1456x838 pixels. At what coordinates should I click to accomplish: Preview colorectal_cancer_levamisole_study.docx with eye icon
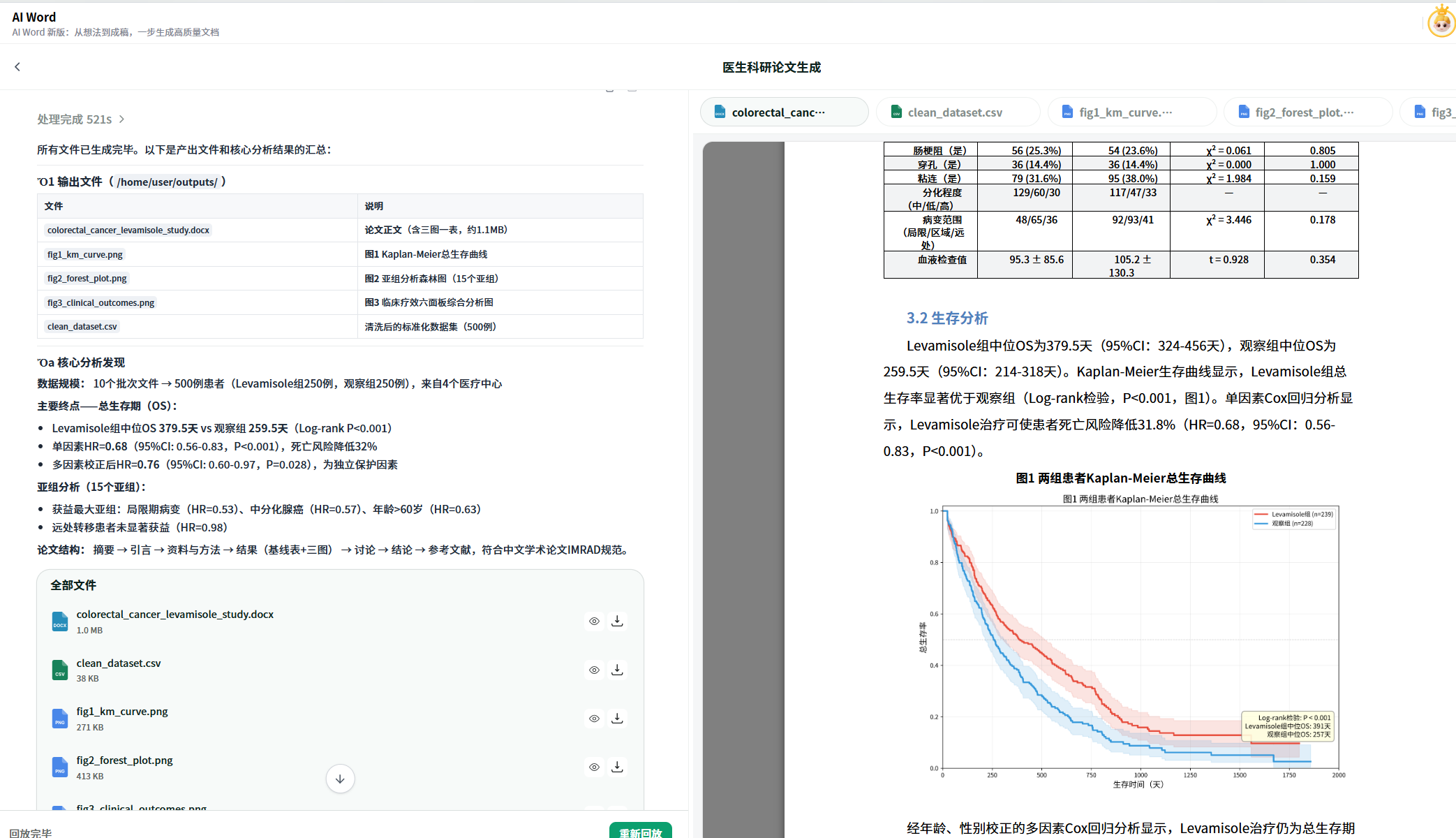[594, 621]
